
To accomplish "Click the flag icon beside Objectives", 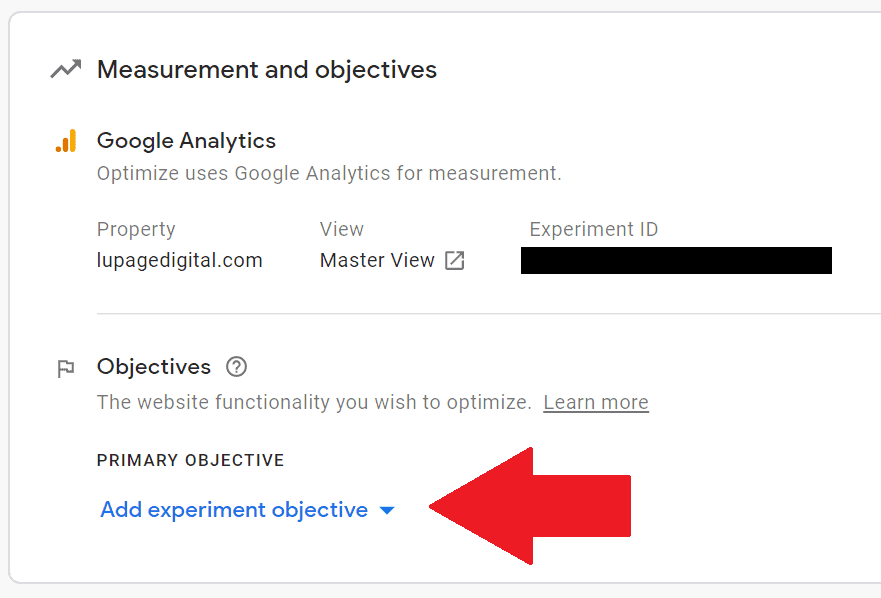I will click(x=66, y=369).
